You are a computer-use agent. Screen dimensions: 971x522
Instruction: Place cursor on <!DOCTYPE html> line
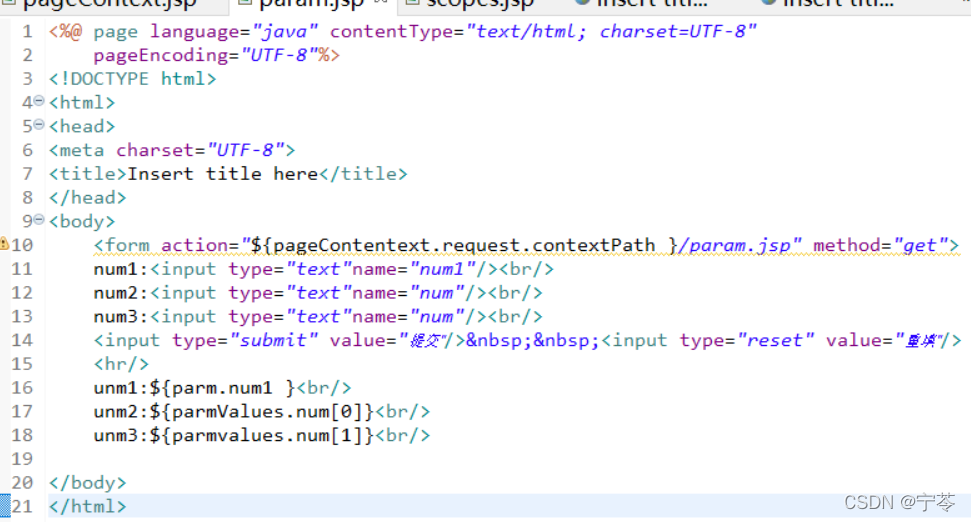133,79
